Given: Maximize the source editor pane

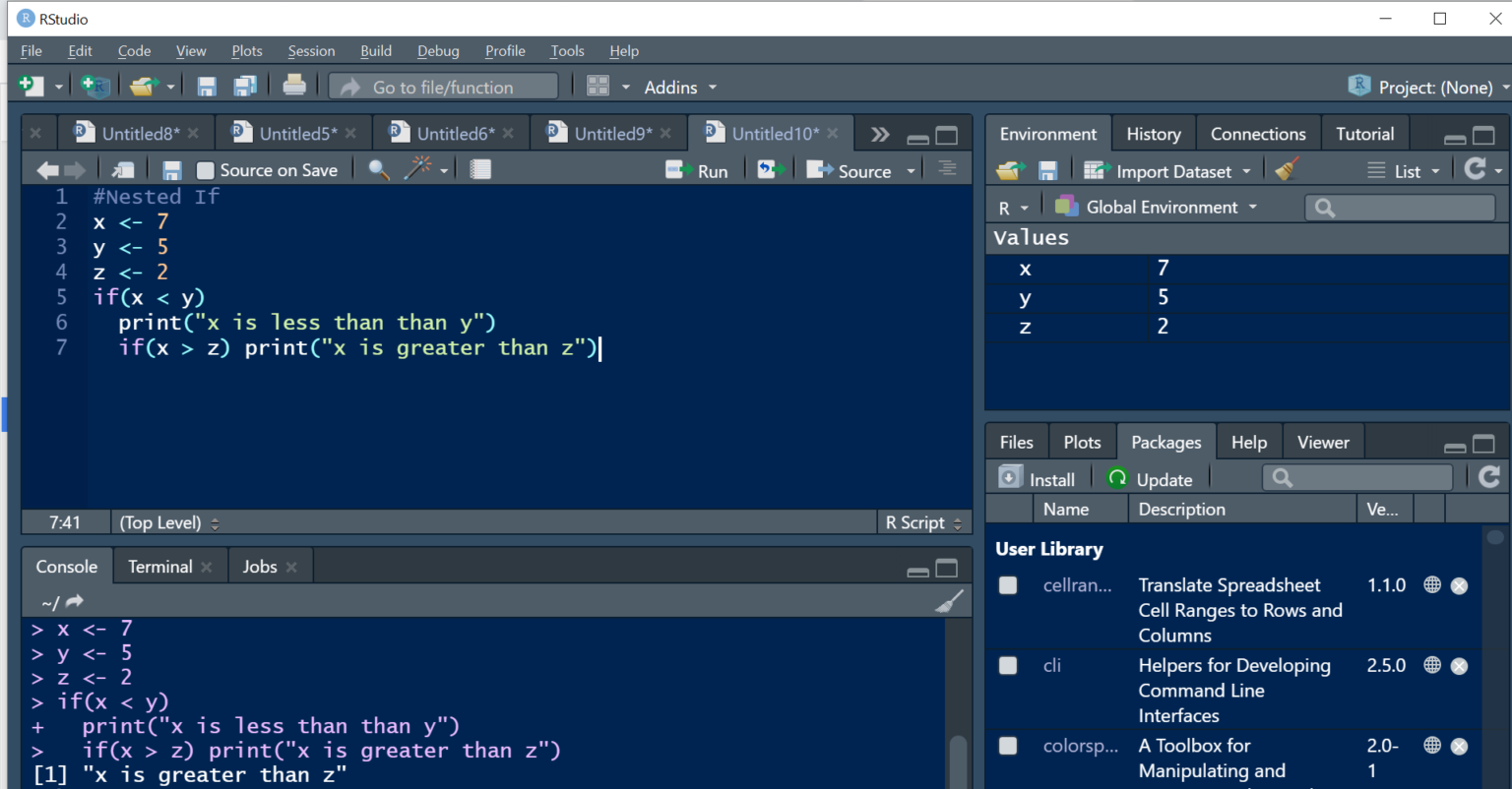Looking at the screenshot, I should (947, 135).
